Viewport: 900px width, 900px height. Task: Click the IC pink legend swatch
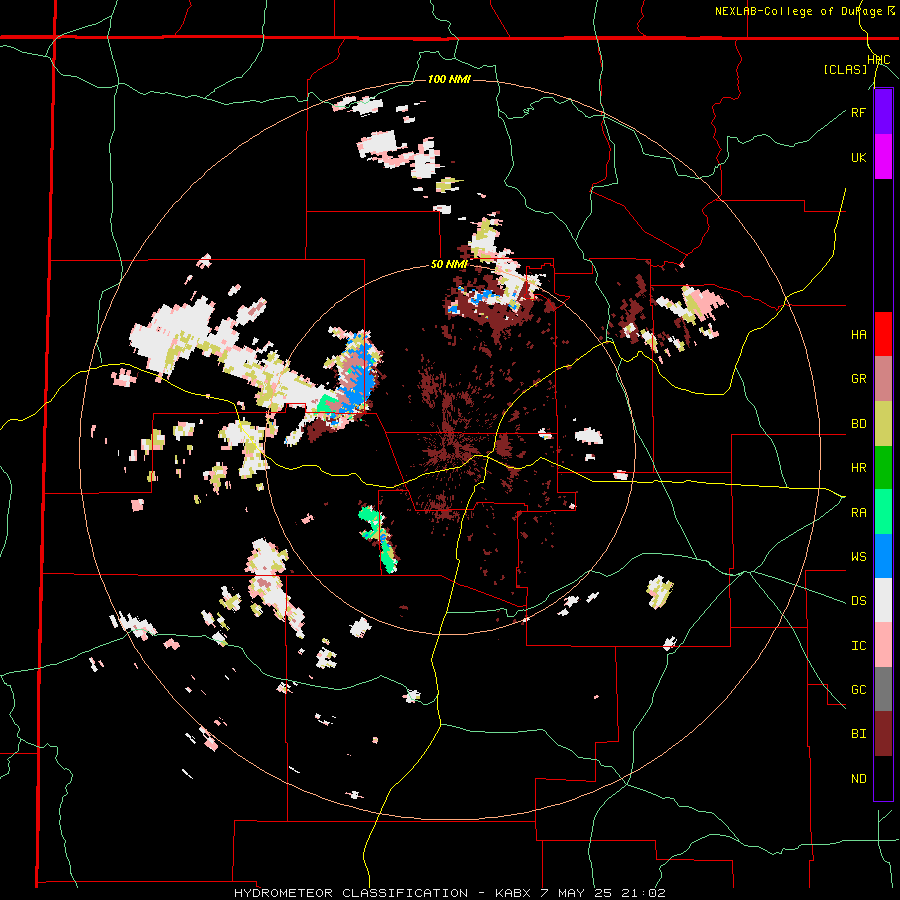point(883,645)
